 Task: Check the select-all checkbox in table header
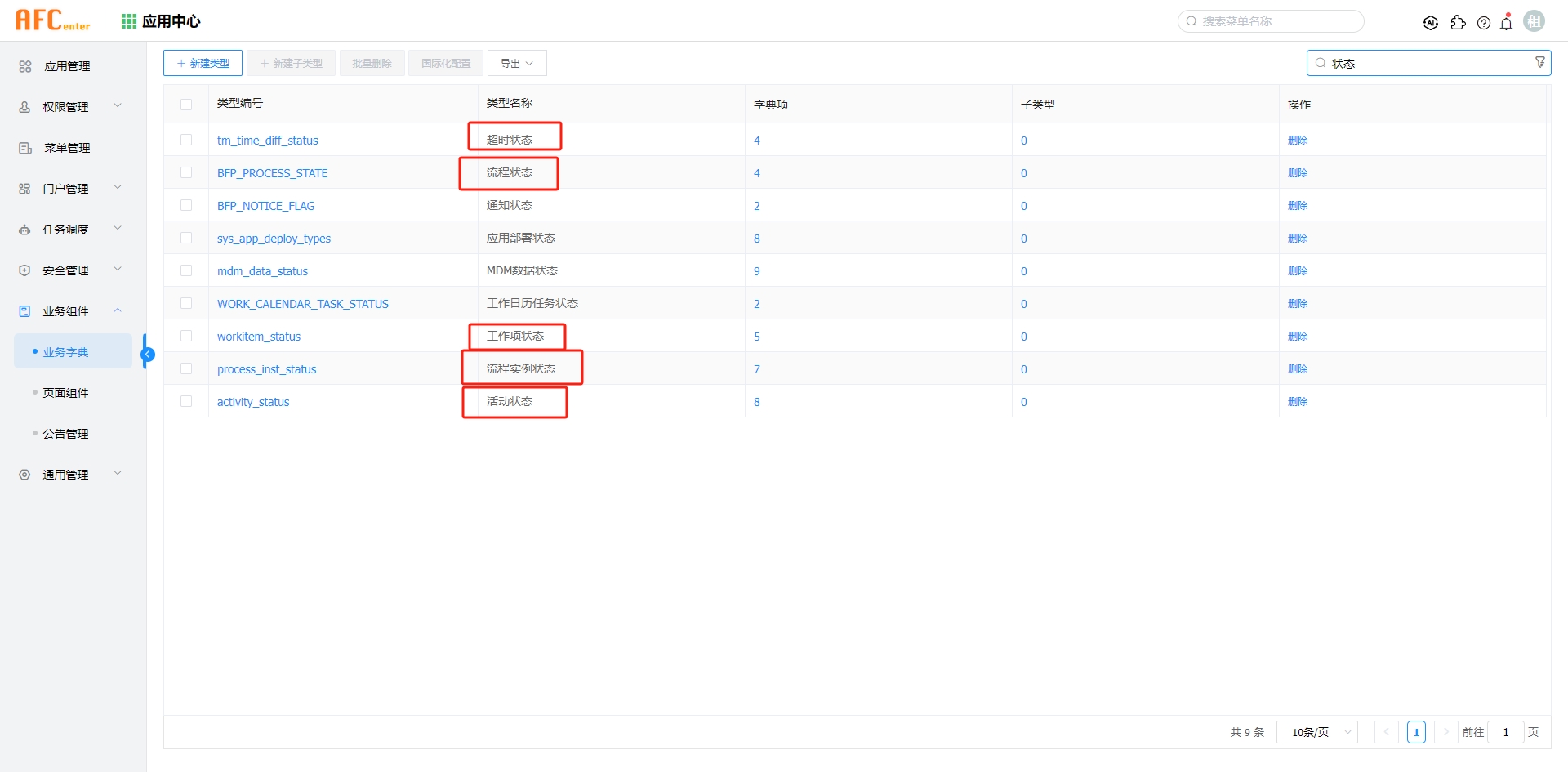[x=186, y=105]
